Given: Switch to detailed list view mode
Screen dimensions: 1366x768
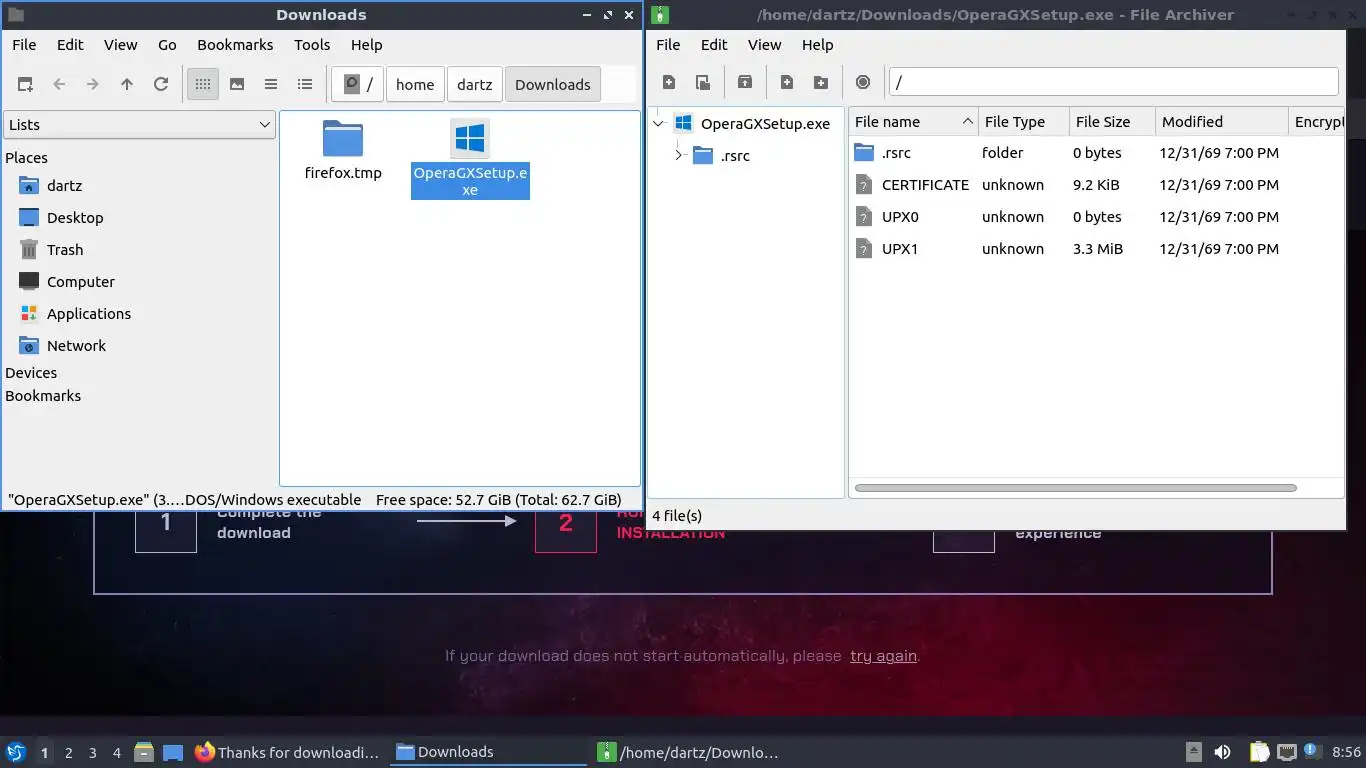Looking at the screenshot, I should coord(305,84).
